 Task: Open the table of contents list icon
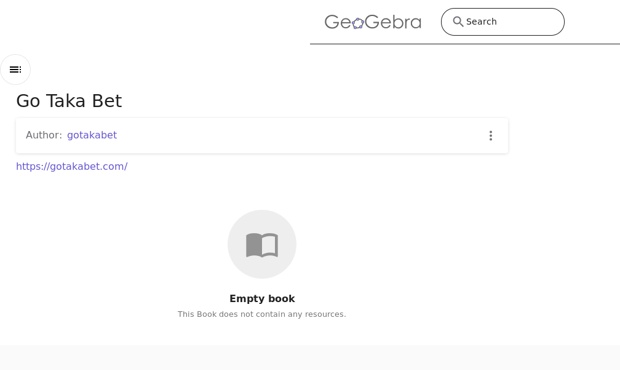point(15,70)
